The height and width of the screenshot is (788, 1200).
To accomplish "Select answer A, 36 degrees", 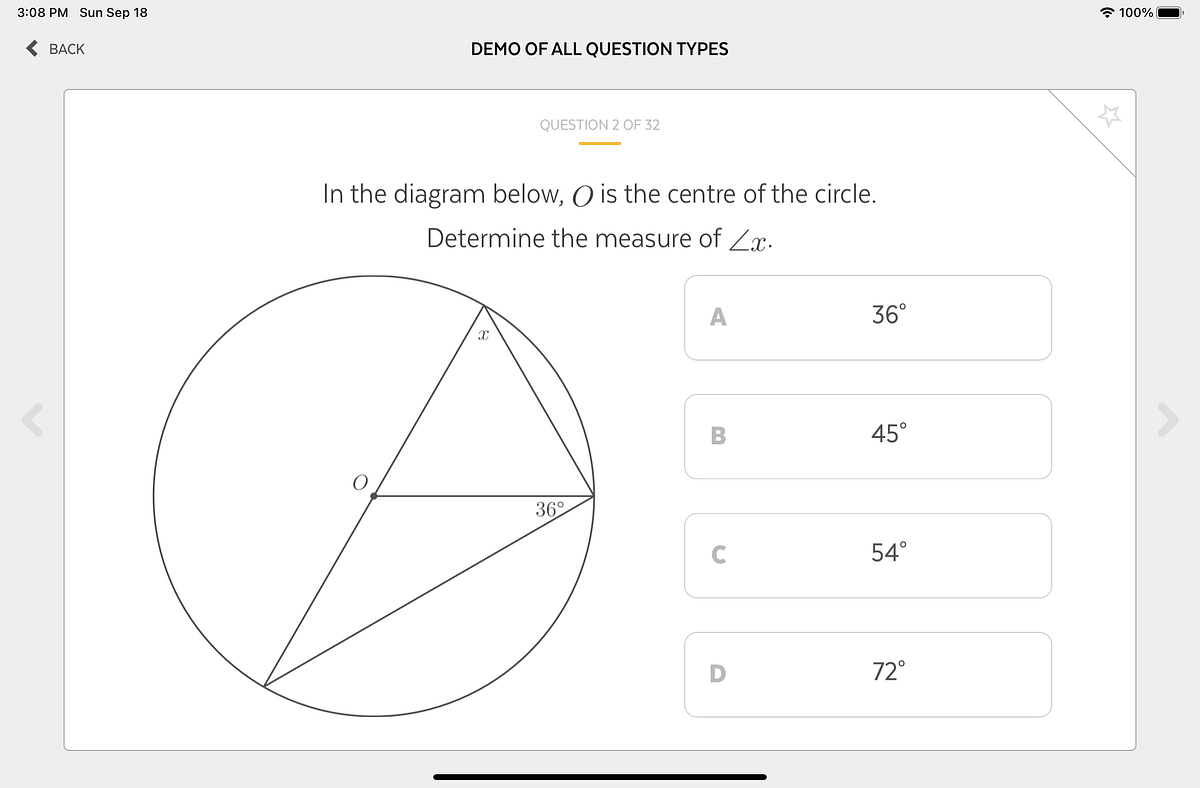I will (x=868, y=317).
